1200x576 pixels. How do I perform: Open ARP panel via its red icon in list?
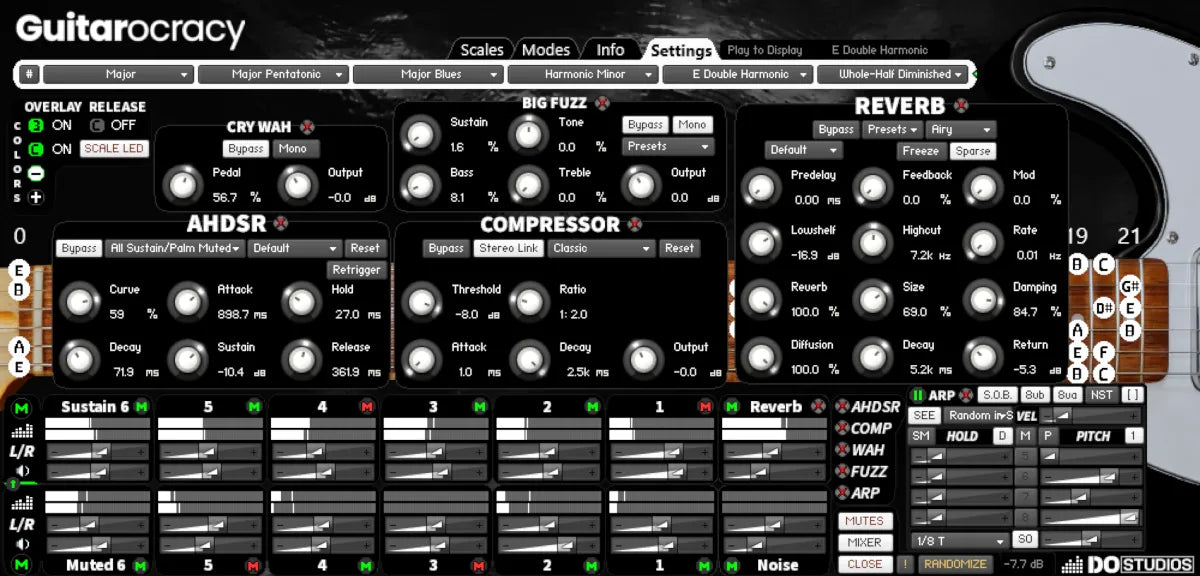pyautogui.click(x=842, y=493)
